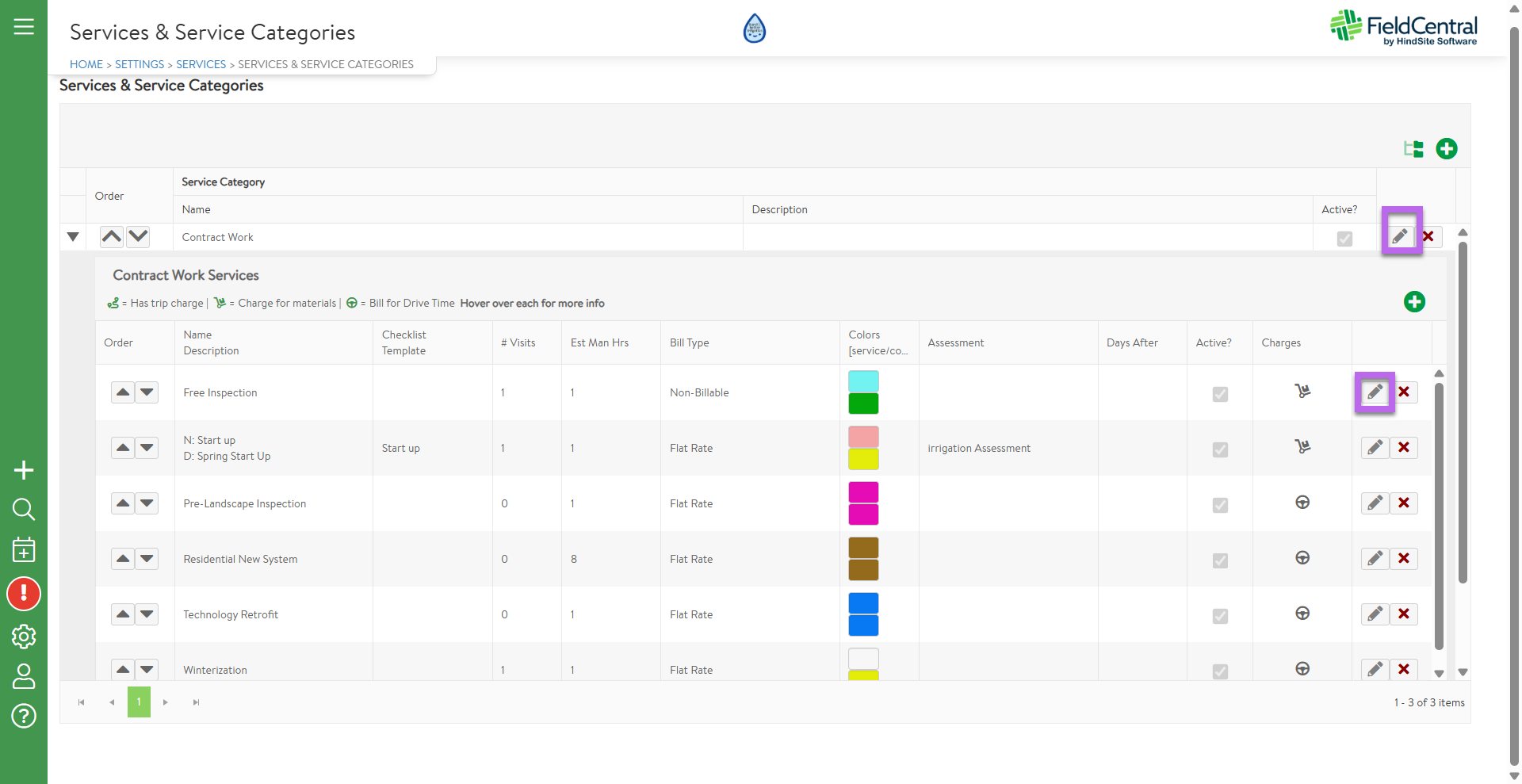
Task: Move Start up service down in order
Action: point(147,448)
